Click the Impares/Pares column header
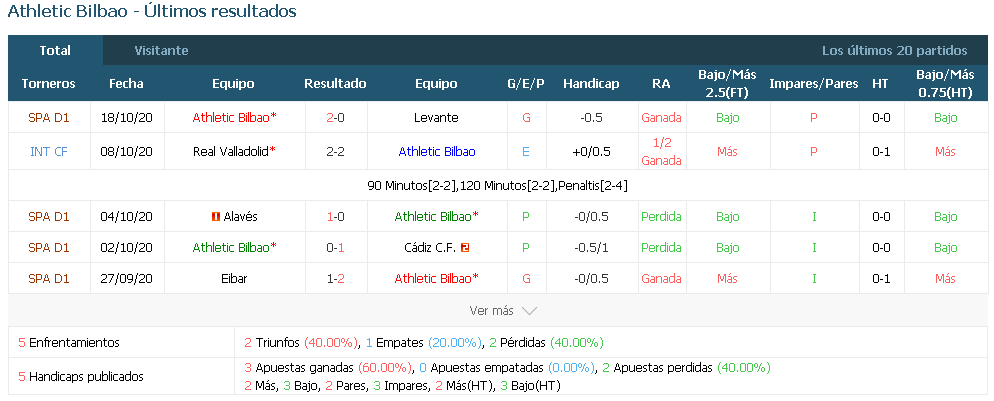The height and width of the screenshot is (401, 994). tap(814, 84)
